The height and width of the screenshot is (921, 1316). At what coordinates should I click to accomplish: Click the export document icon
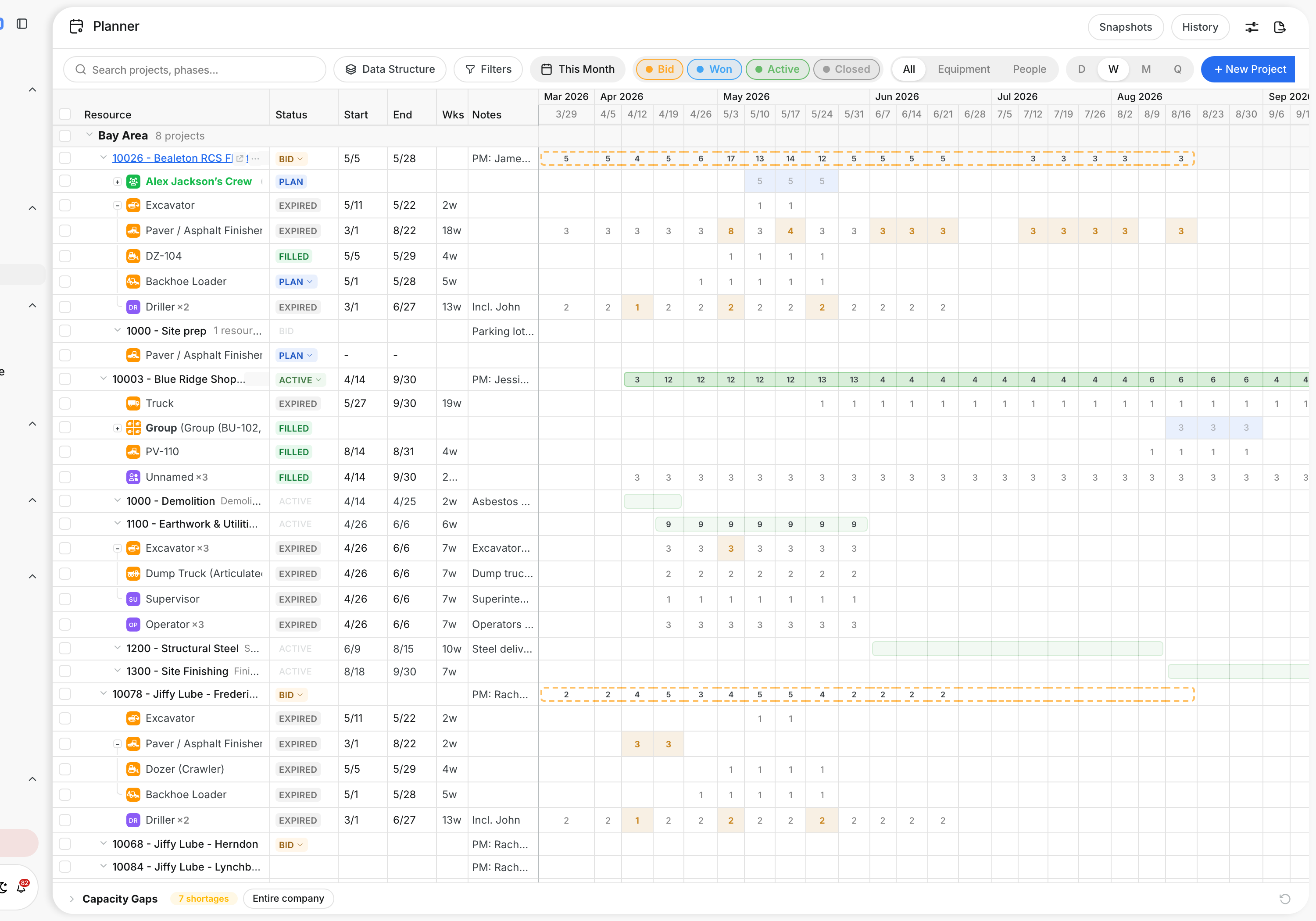coord(1280,27)
